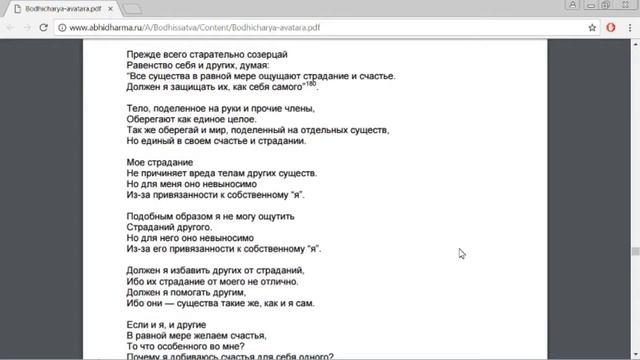This screenshot has width=640, height=360.
Task: Click the line "Мое страдание"
Action: click(160, 162)
